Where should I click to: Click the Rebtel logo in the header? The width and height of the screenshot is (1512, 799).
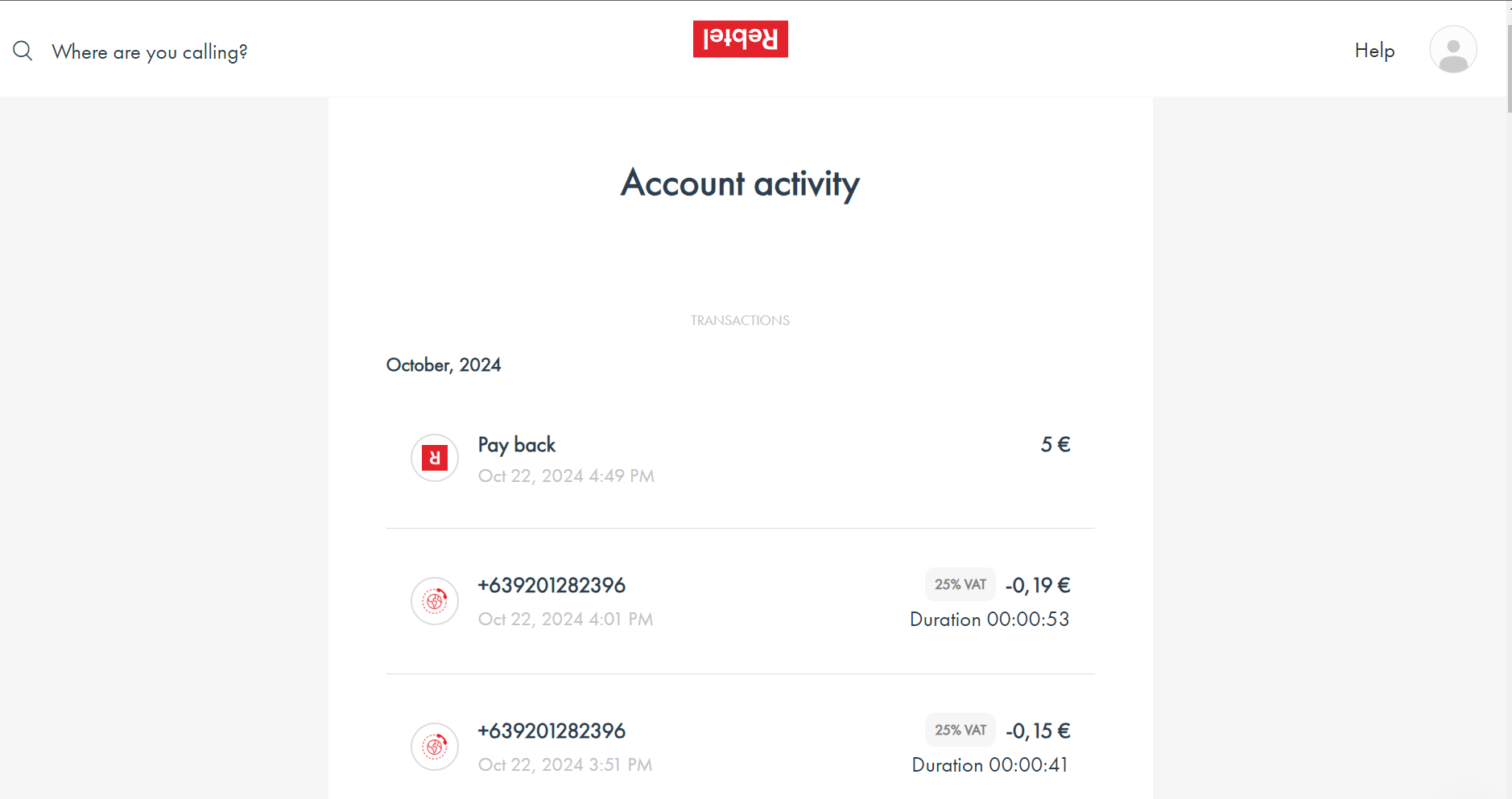point(740,39)
